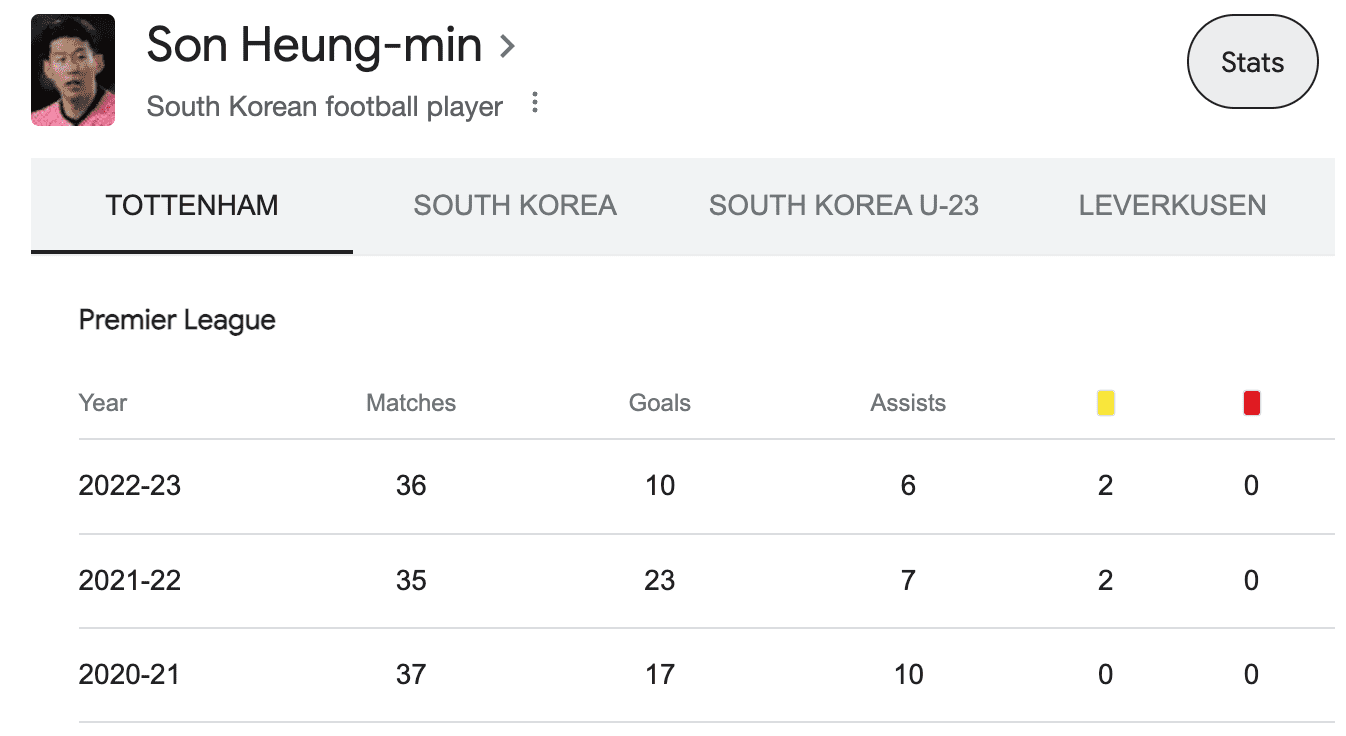
Task: Click the Matches column header
Action: coord(411,403)
